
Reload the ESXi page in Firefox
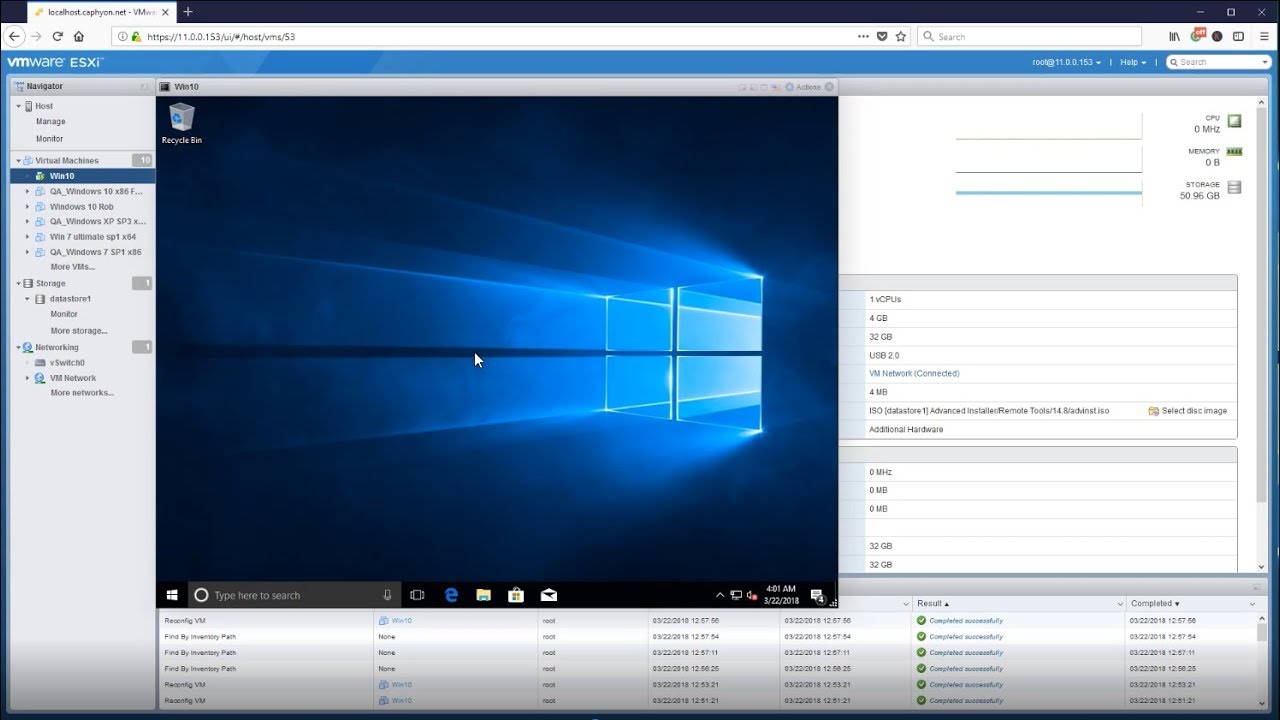click(x=58, y=36)
